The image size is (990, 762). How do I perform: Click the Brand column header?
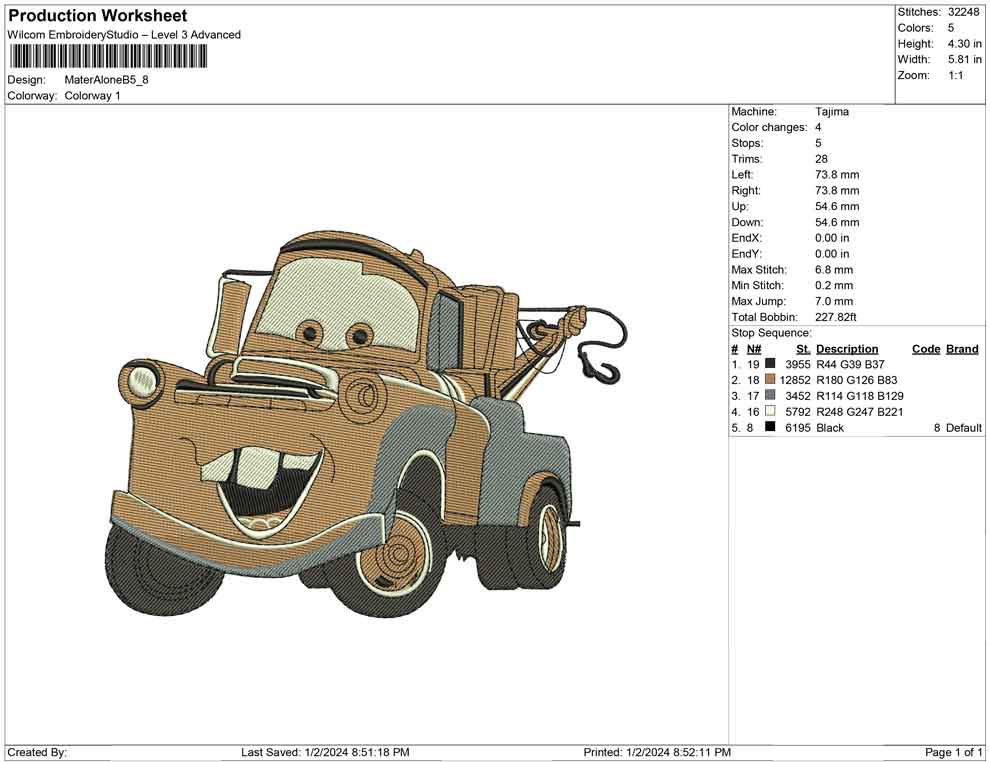click(x=962, y=349)
